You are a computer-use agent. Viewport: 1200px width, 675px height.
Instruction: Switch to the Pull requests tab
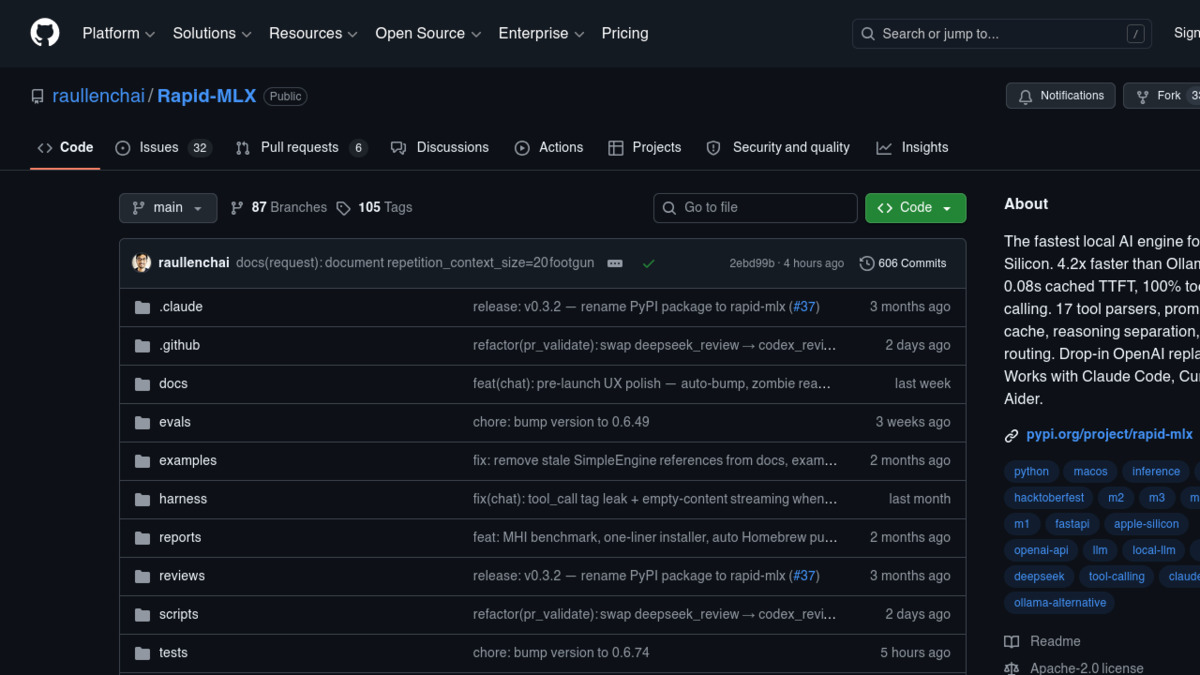coord(301,147)
